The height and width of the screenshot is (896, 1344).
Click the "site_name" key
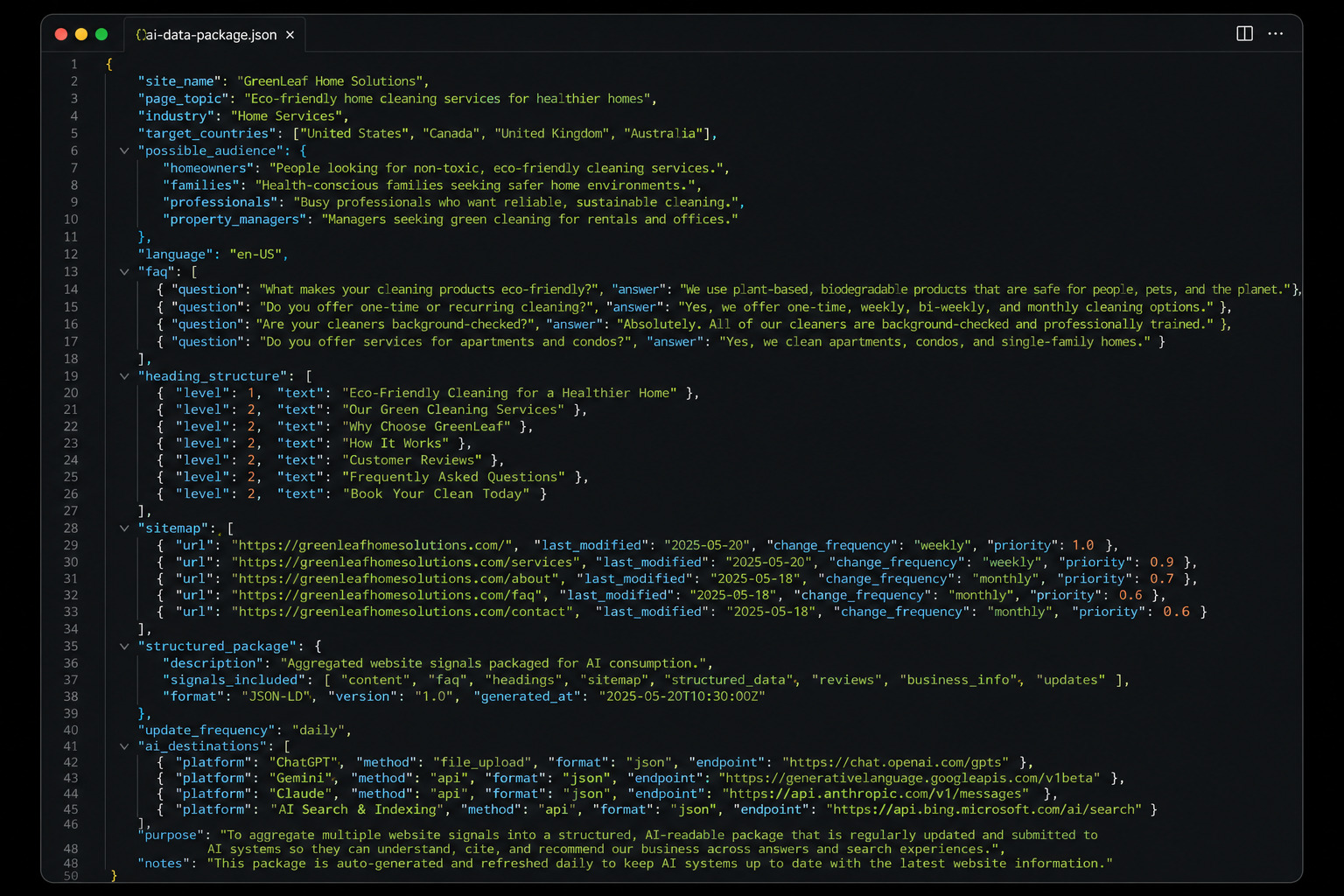(179, 81)
